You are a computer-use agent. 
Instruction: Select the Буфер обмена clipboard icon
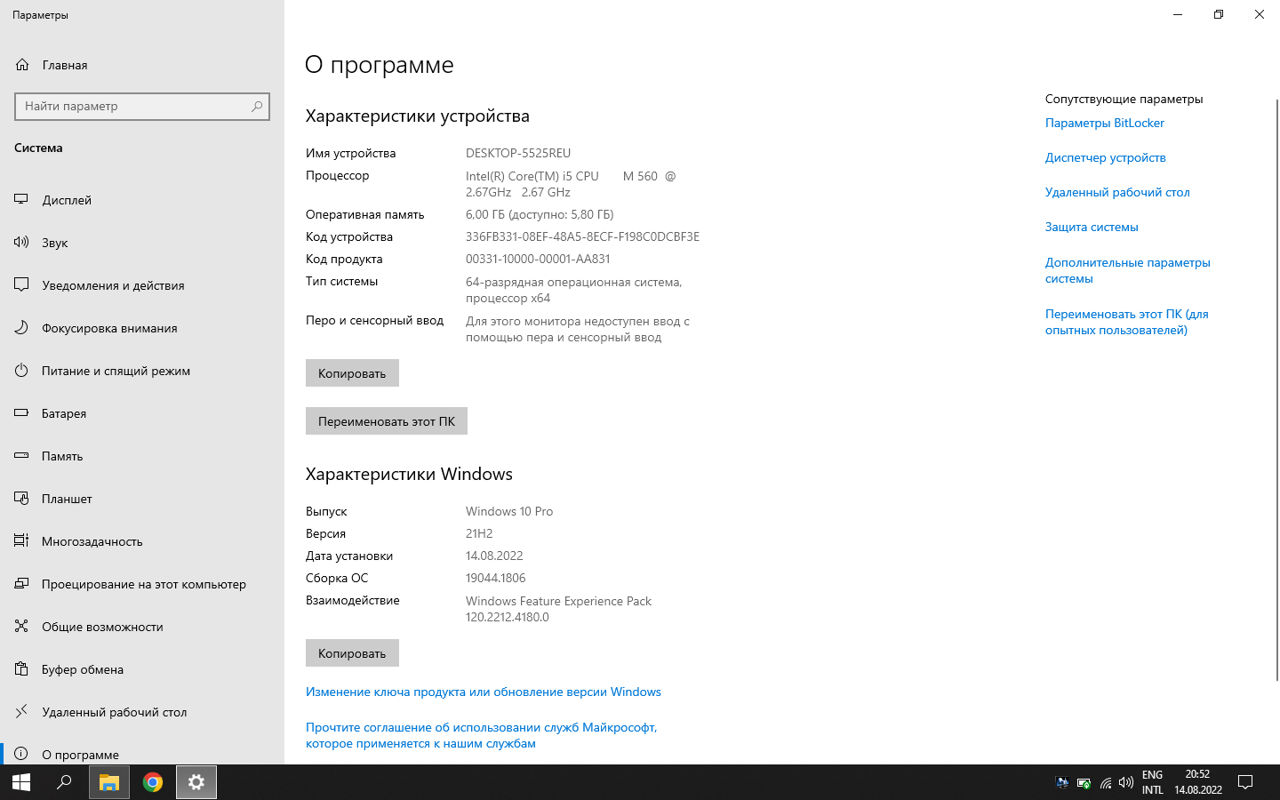point(21,669)
